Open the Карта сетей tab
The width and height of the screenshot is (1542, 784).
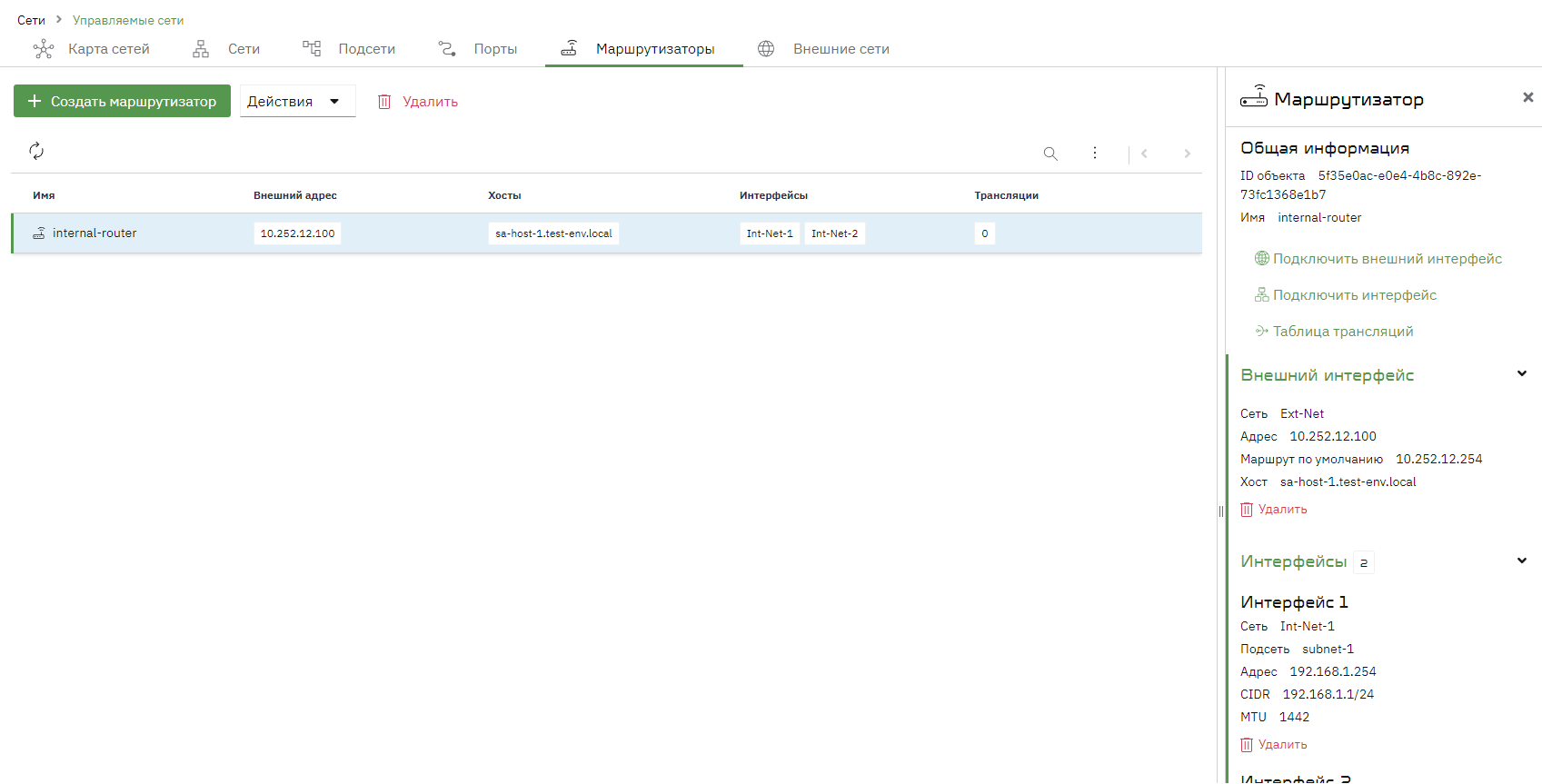coord(91,49)
